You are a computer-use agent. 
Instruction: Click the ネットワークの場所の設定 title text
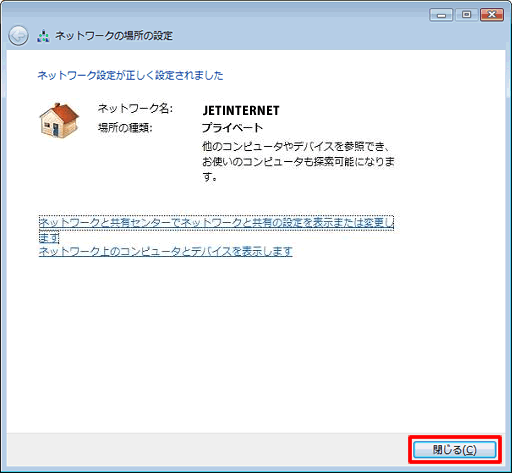(114, 36)
